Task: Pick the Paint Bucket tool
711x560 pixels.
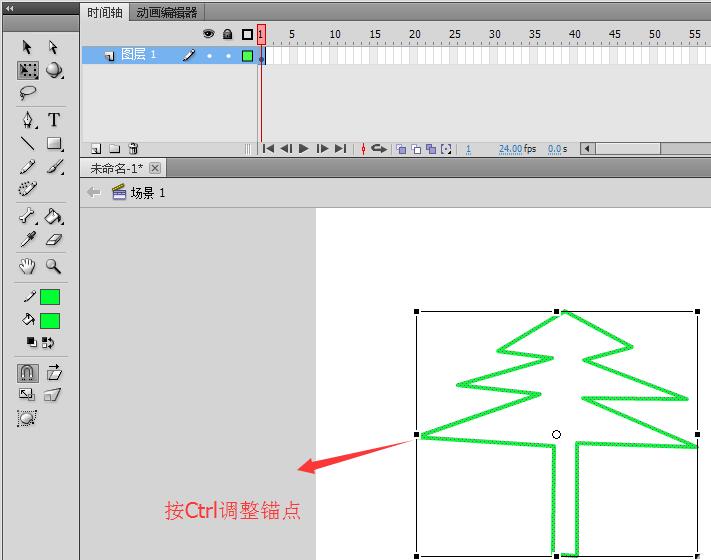Action: tap(54, 216)
